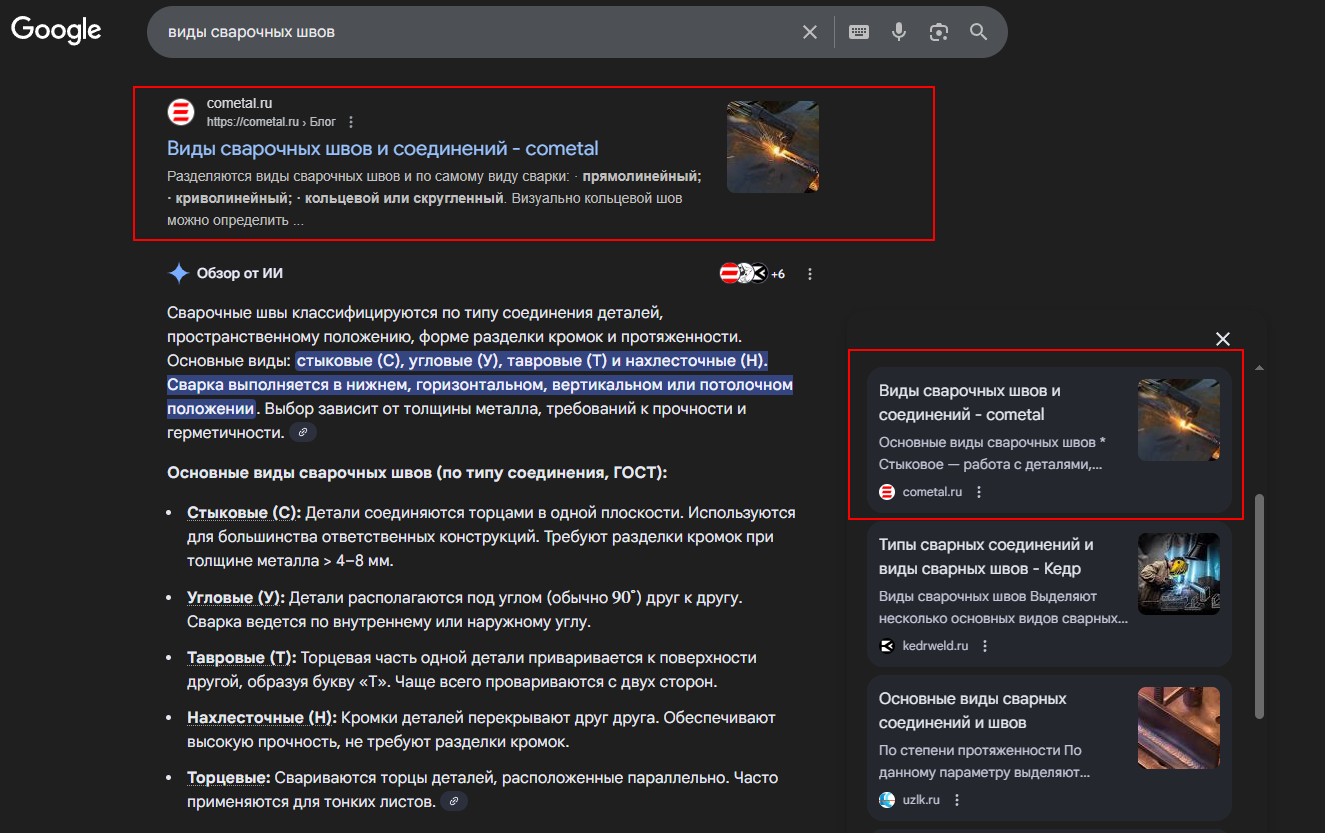Click the cometal.ru favicon in the top result
Viewport: 1325px width, 833px height.
click(181, 112)
